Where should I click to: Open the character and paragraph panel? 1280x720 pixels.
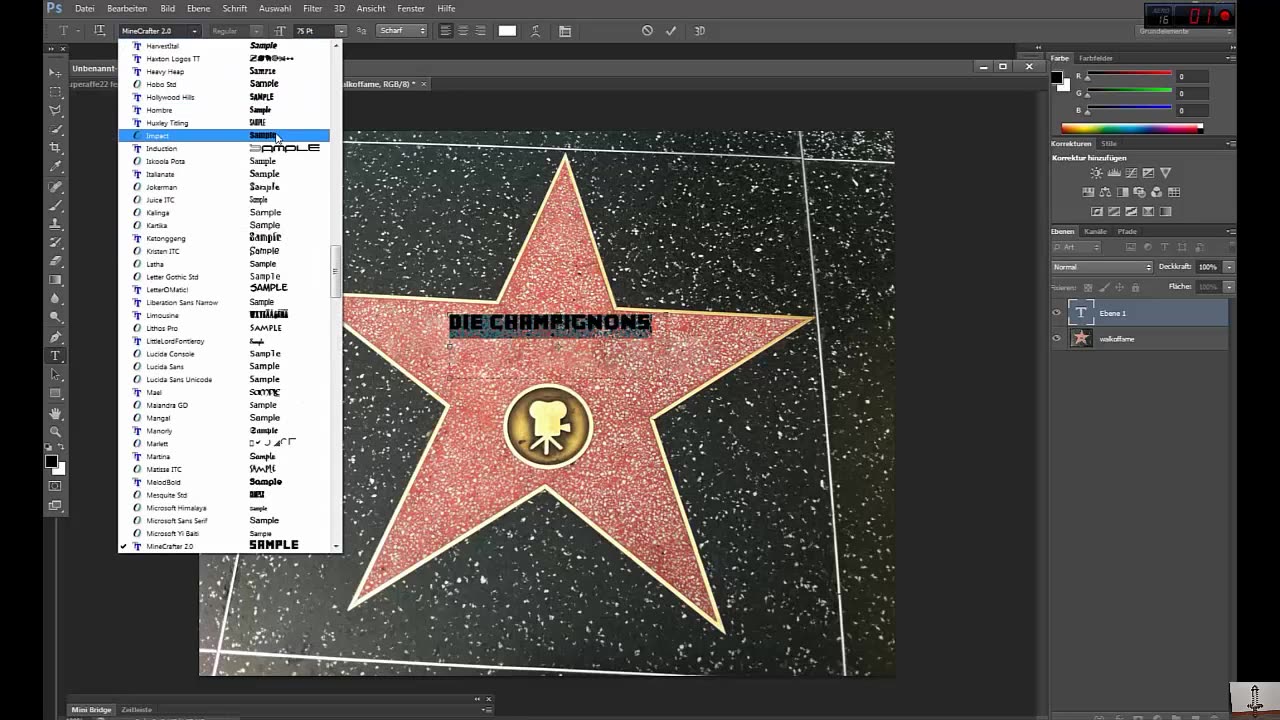[x=565, y=31]
